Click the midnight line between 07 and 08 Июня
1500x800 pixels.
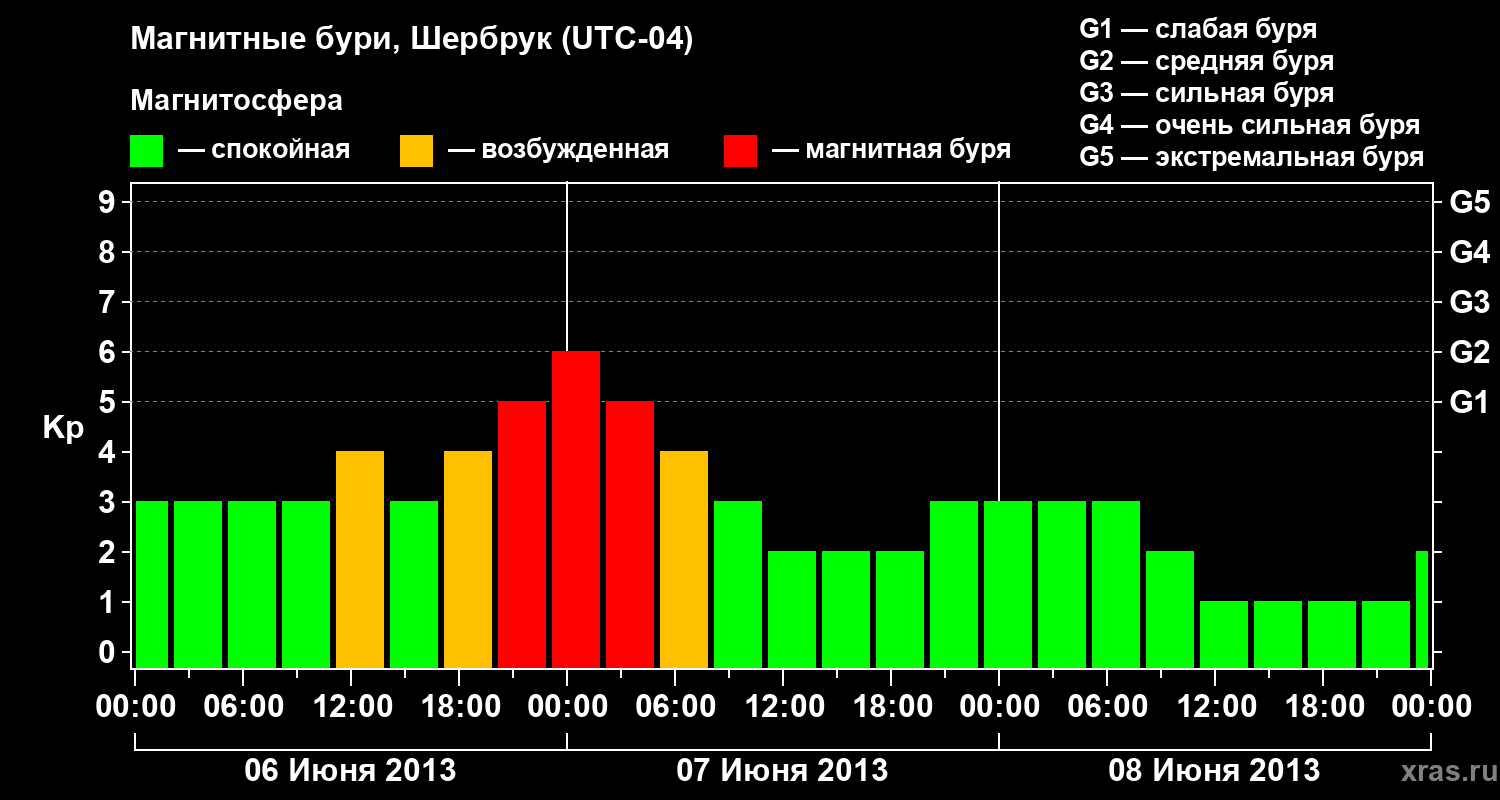[999, 340]
